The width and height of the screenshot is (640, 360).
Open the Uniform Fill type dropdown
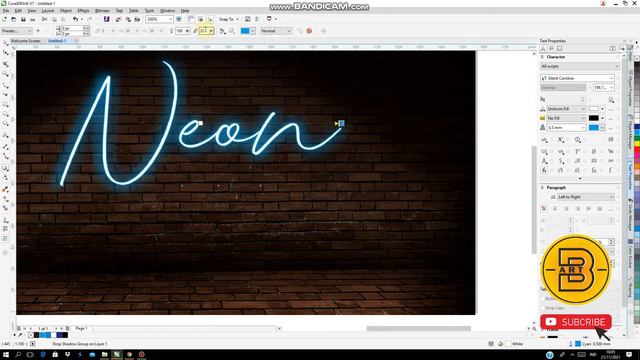566,109
